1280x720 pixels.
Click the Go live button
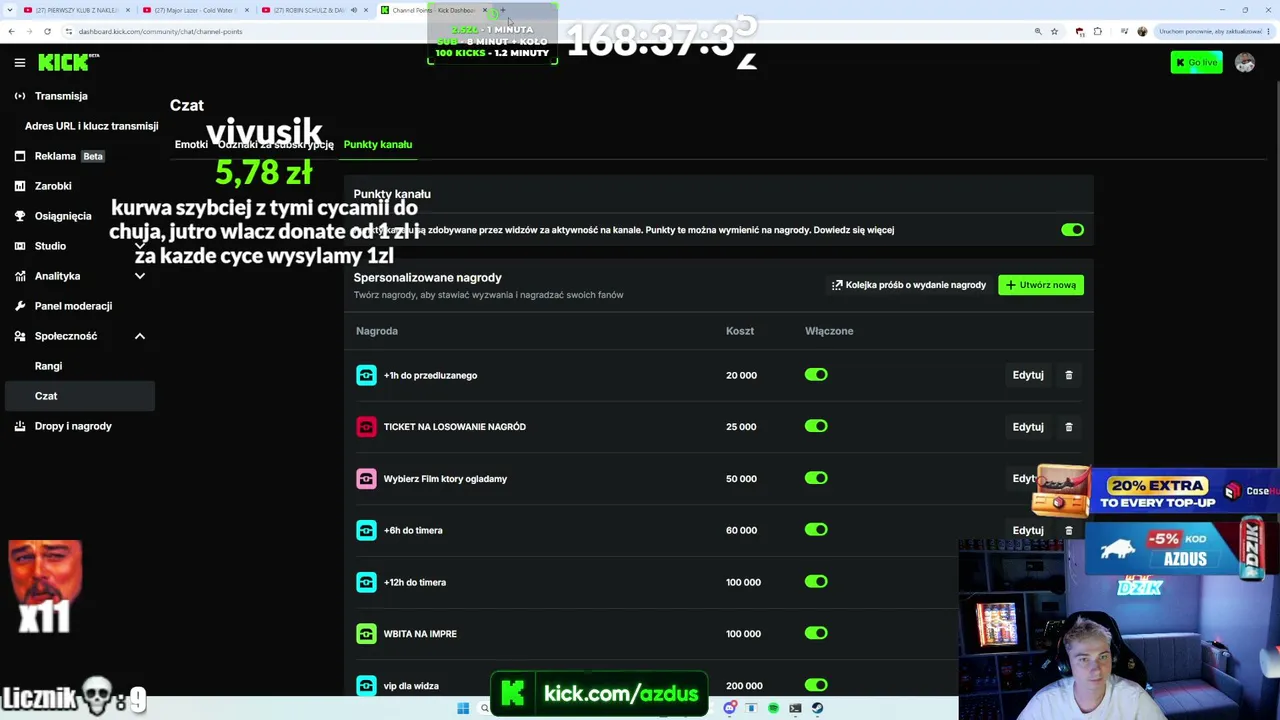pyautogui.click(x=1196, y=62)
